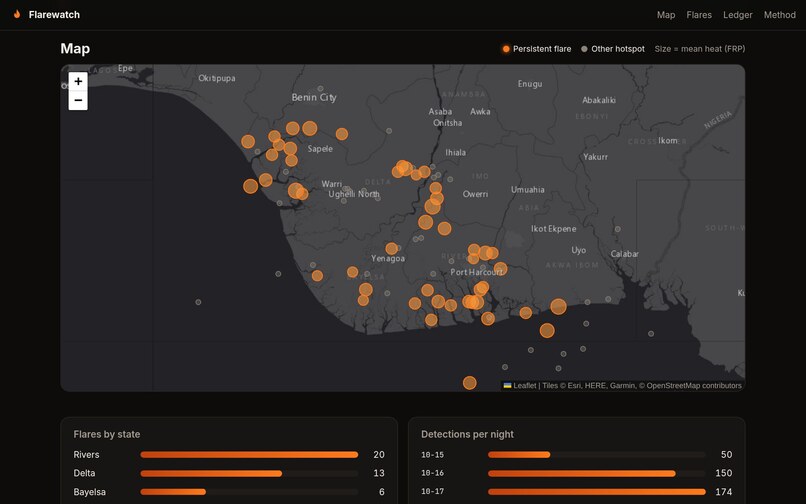Screen dimensions: 806x504
Task: Click the grey hotspot dot near Calabar
Action: pos(617,229)
